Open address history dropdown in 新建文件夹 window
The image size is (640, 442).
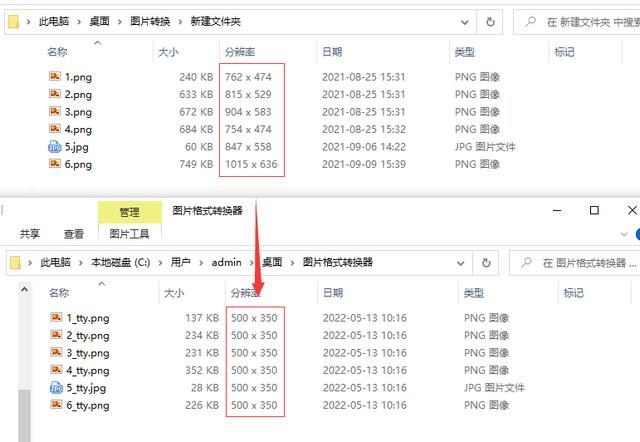coord(464,22)
